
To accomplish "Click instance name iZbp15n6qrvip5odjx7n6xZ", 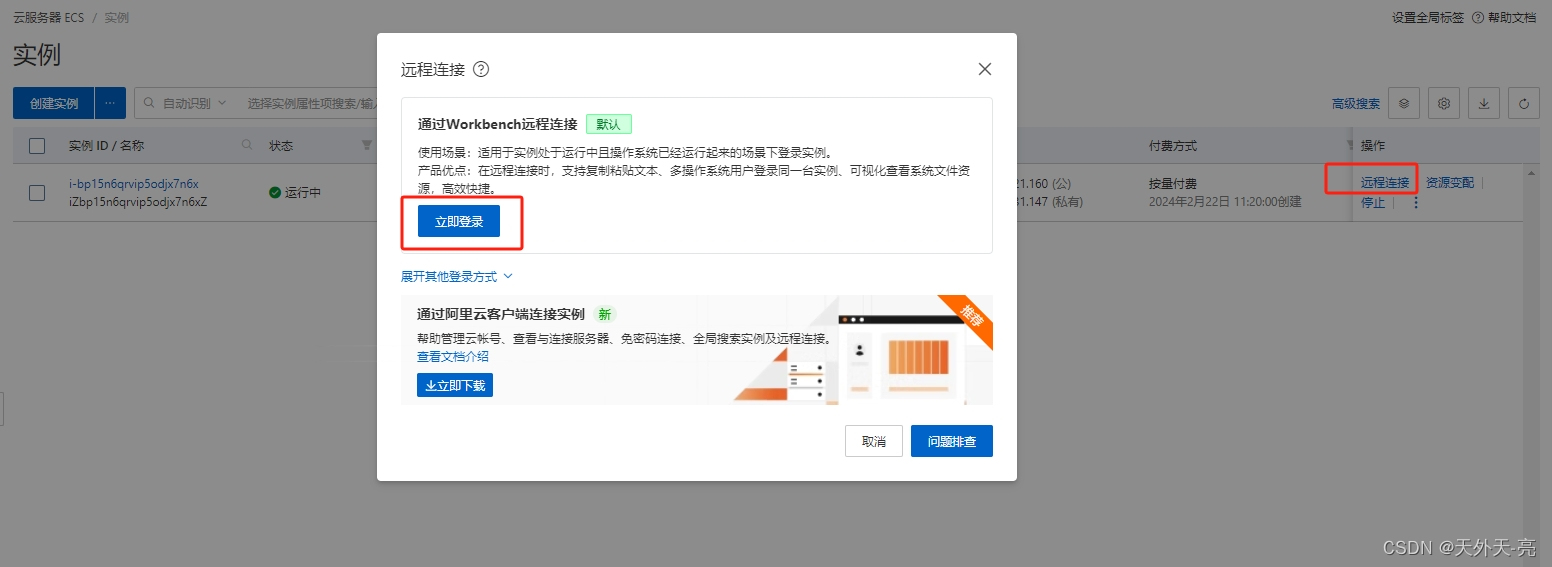I will pos(138,202).
